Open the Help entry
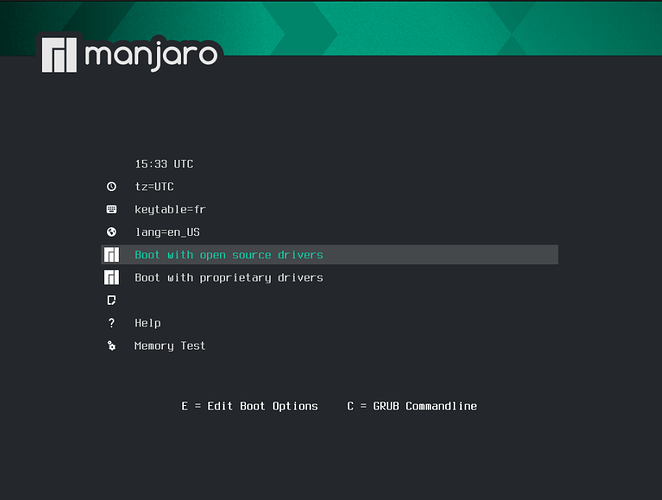 (x=148, y=323)
